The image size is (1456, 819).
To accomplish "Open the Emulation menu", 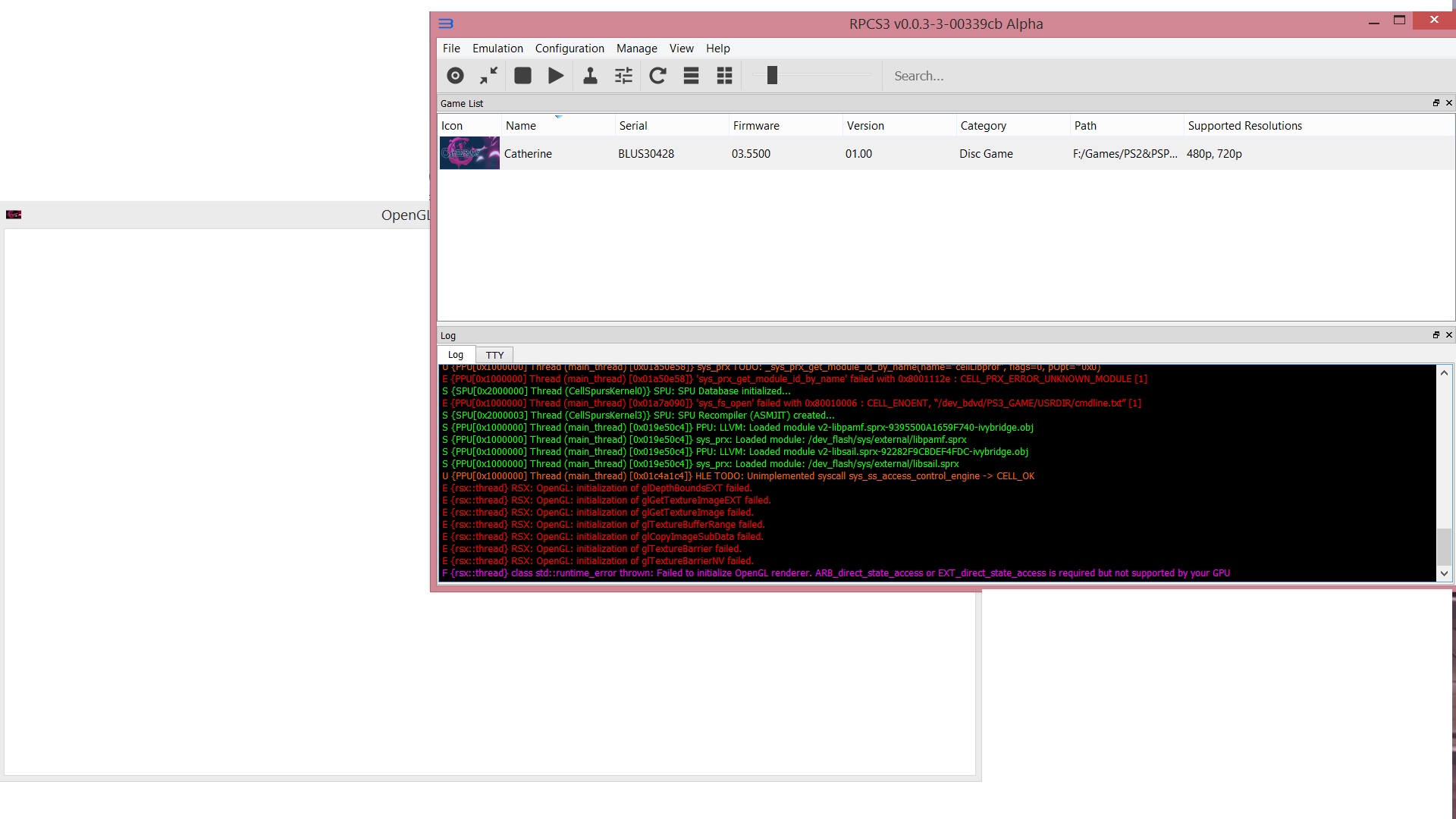I will pos(497,49).
